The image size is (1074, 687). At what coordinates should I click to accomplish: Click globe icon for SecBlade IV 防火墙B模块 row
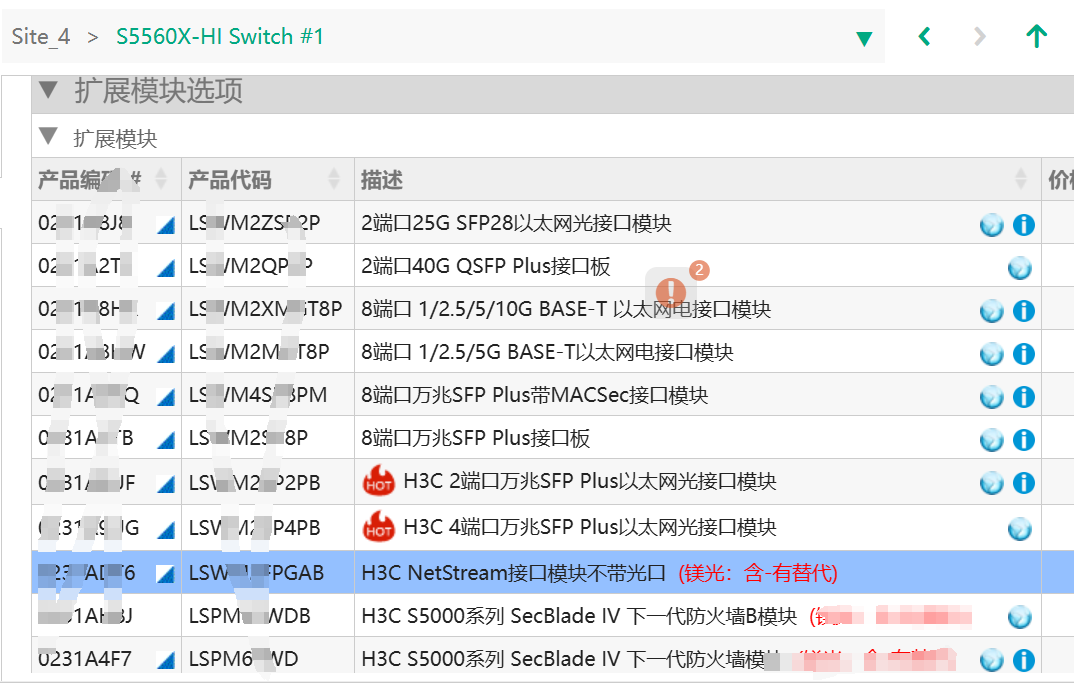[x=1019, y=617]
